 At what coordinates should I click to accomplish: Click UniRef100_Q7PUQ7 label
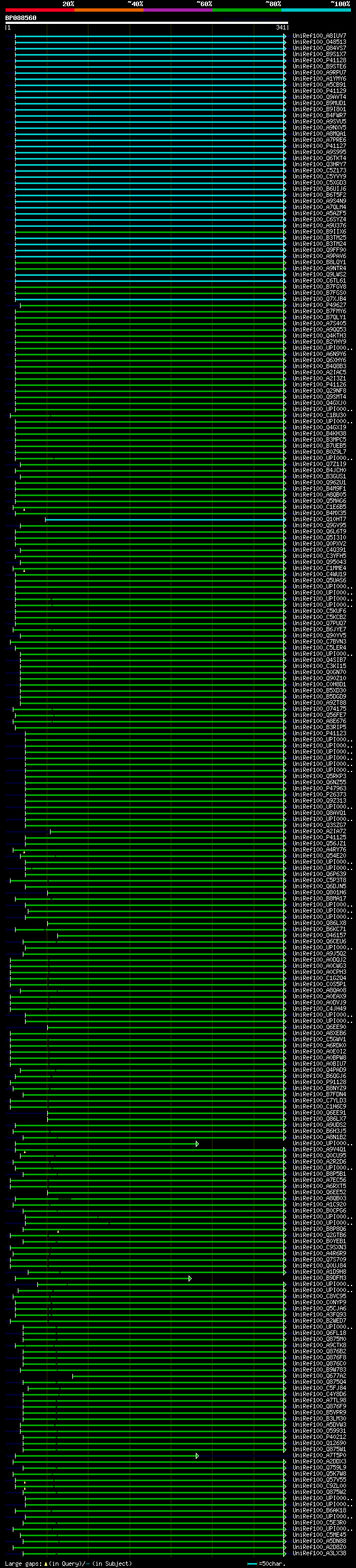pos(319,624)
